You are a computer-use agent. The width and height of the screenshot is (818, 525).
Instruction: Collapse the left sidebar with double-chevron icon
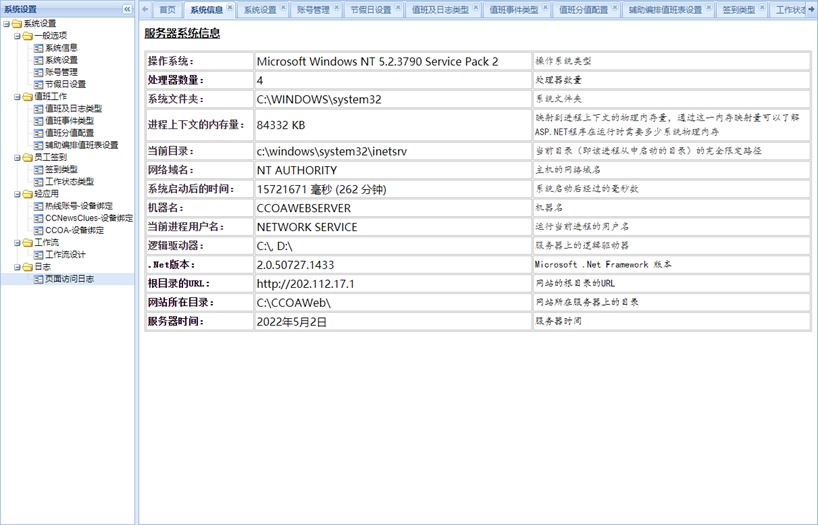pos(127,9)
